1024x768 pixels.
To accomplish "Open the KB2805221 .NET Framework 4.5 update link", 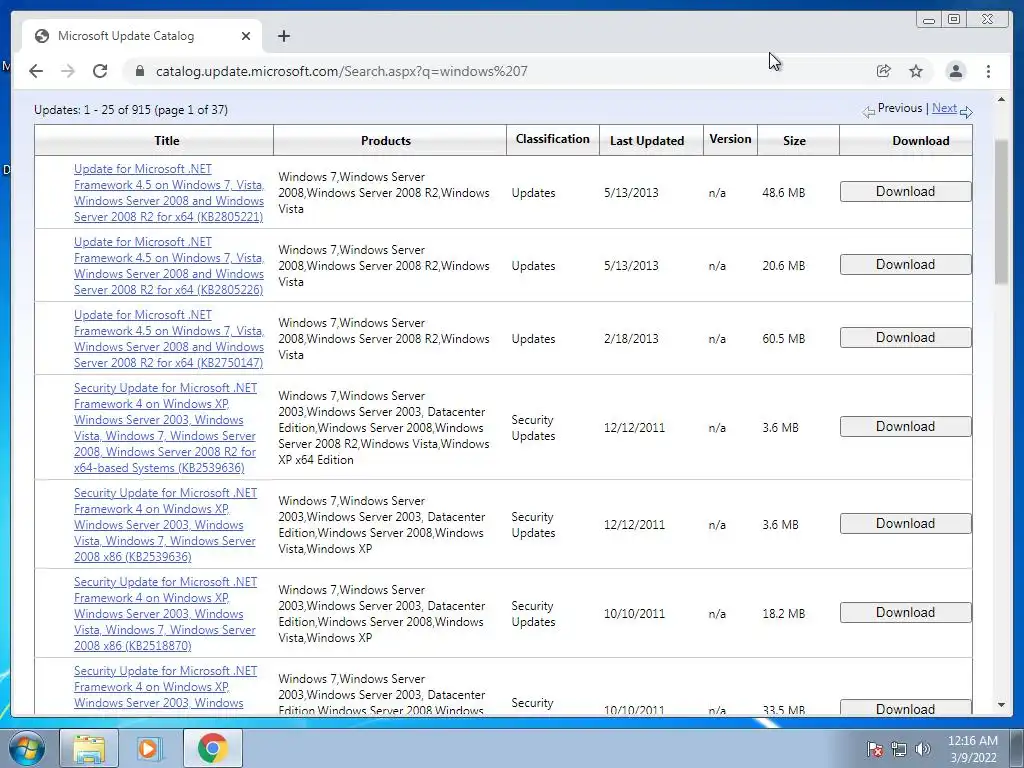I will tap(168, 193).
